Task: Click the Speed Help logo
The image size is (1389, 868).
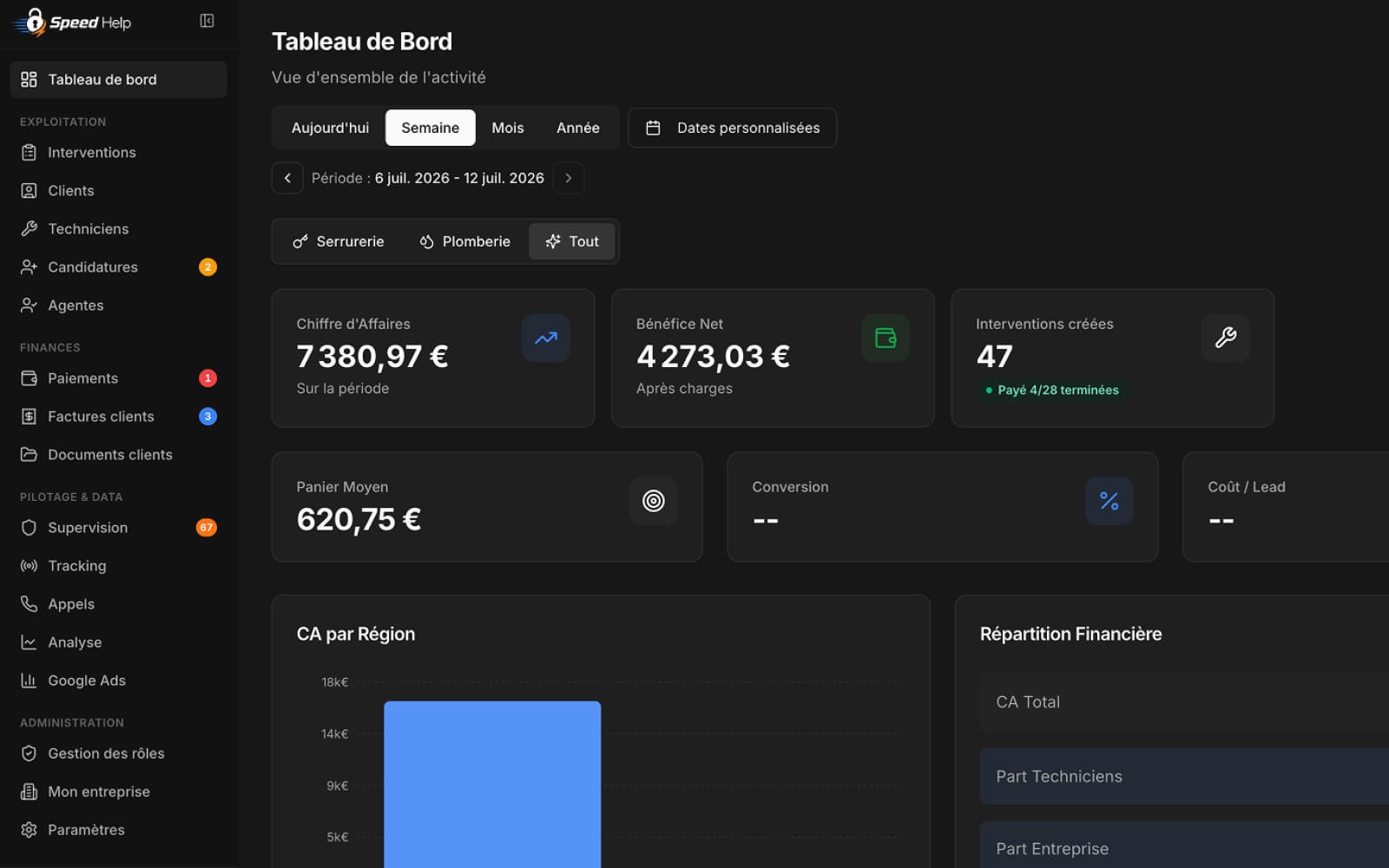Action: pos(73,23)
